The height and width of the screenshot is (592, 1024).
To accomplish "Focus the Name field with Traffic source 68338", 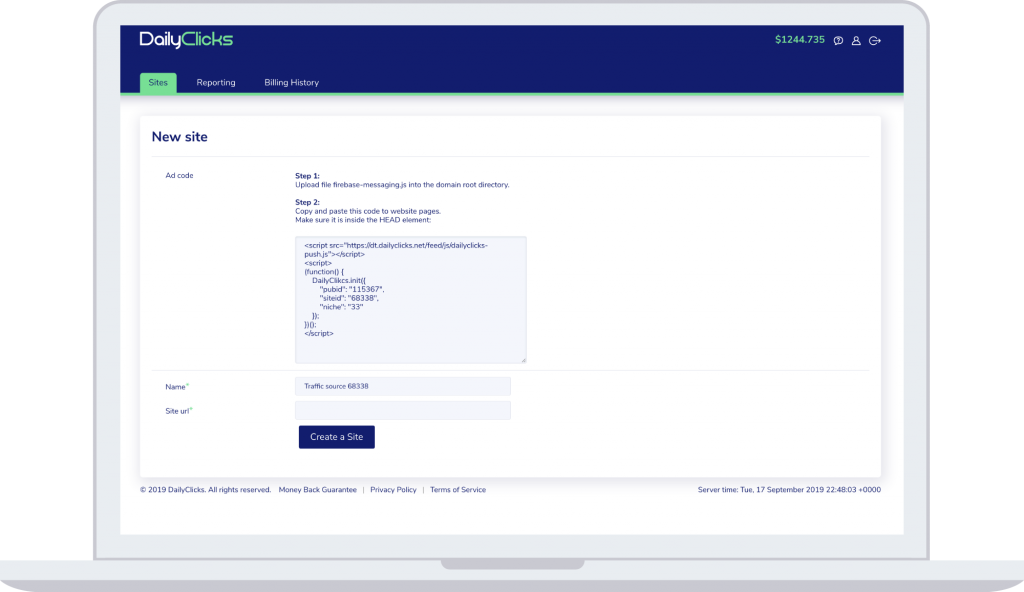I will 402,386.
